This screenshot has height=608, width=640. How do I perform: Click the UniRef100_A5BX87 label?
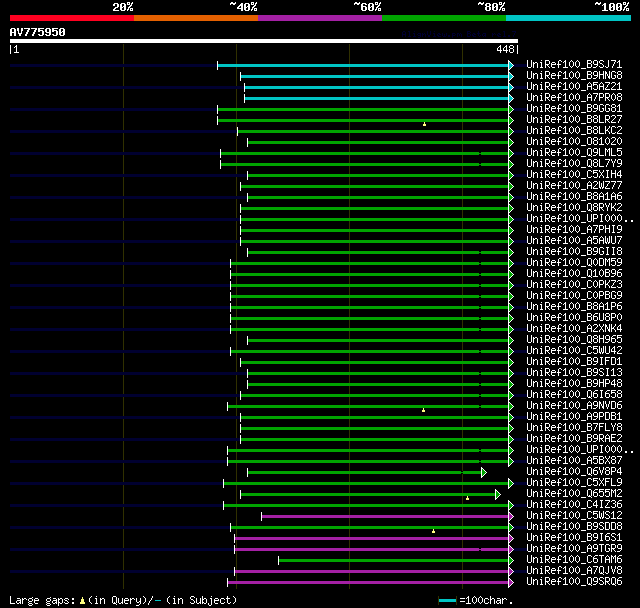tap(574, 461)
